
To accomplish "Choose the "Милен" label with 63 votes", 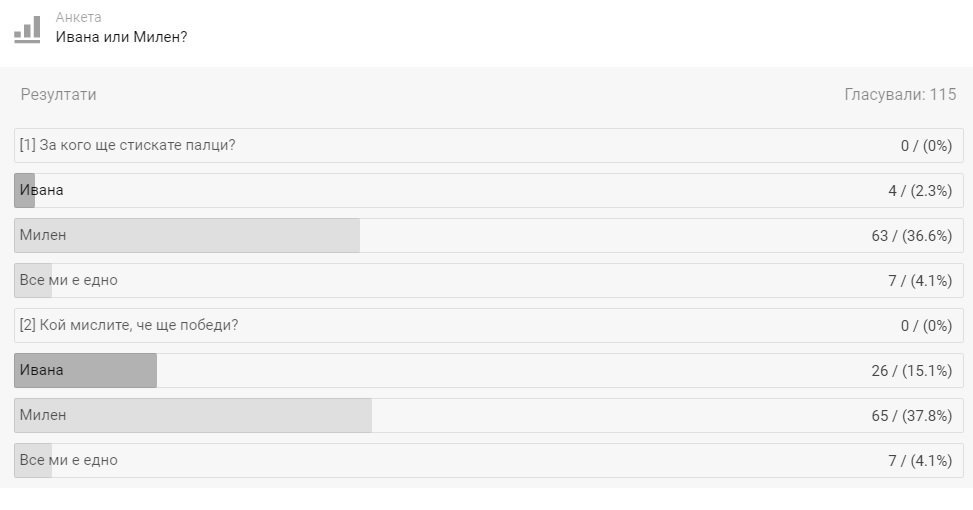I will coord(43,235).
